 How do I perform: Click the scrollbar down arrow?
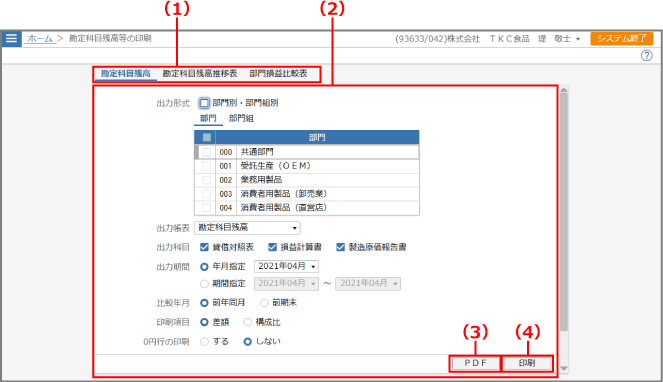point(564,368)
